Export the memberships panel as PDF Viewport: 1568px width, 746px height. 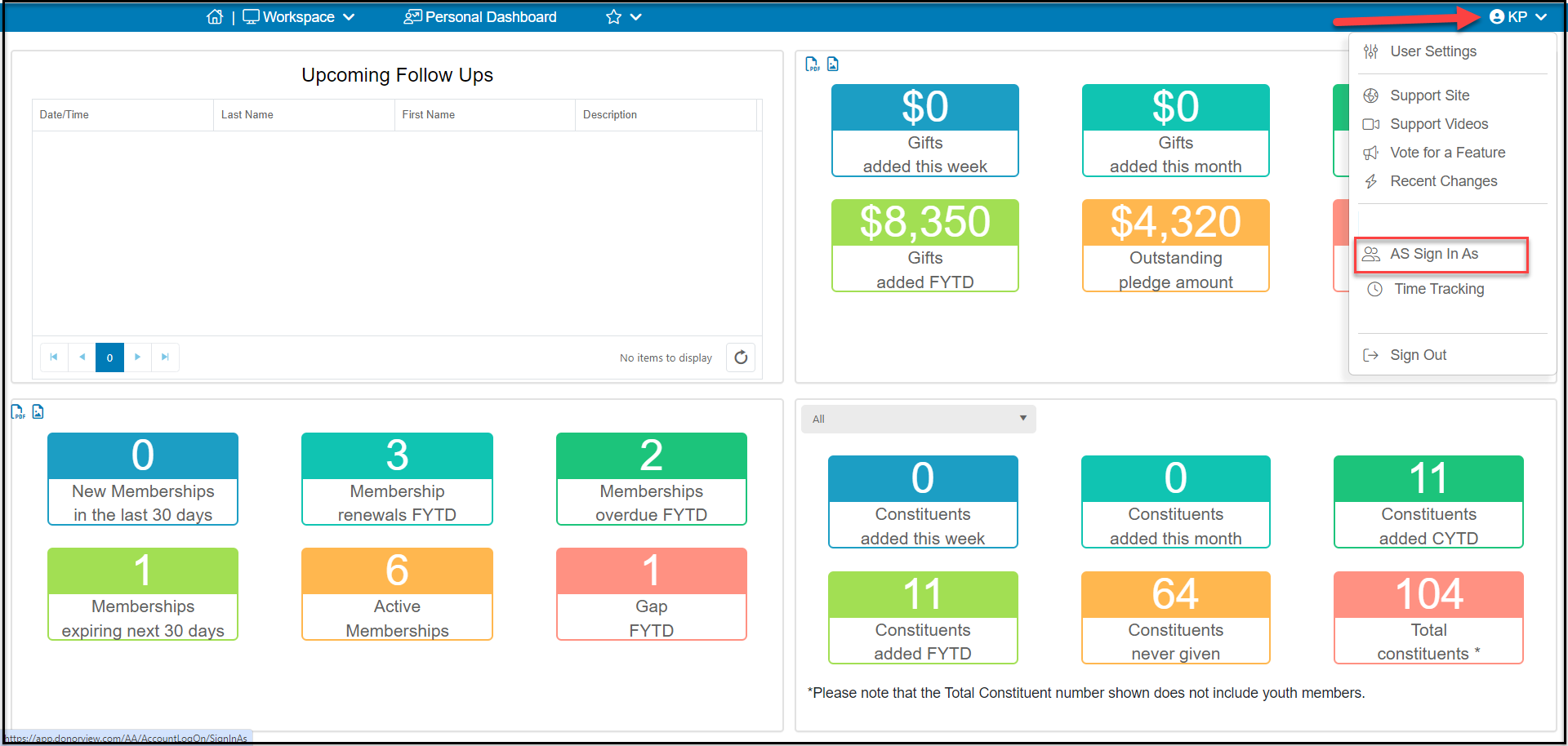click(x=18, y=411)
